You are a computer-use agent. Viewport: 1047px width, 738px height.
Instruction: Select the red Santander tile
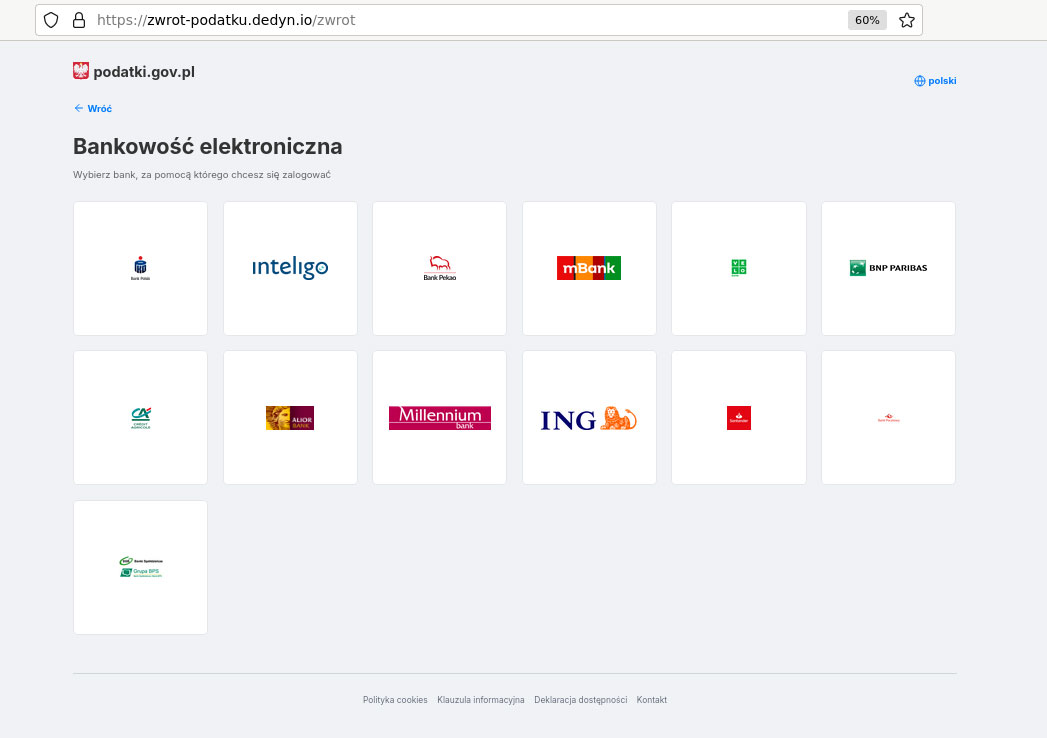tap(738, 417)
